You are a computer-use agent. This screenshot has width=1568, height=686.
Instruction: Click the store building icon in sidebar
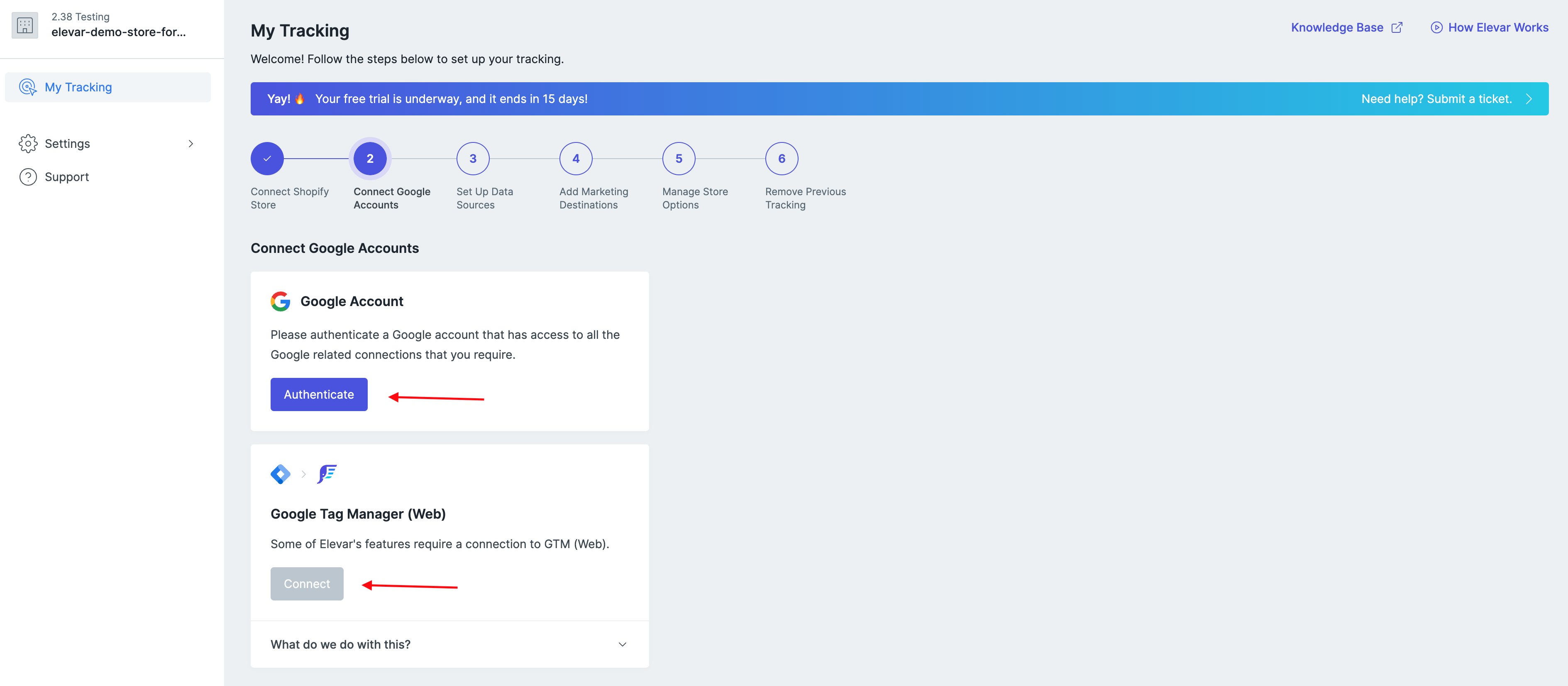coord(25,25)
